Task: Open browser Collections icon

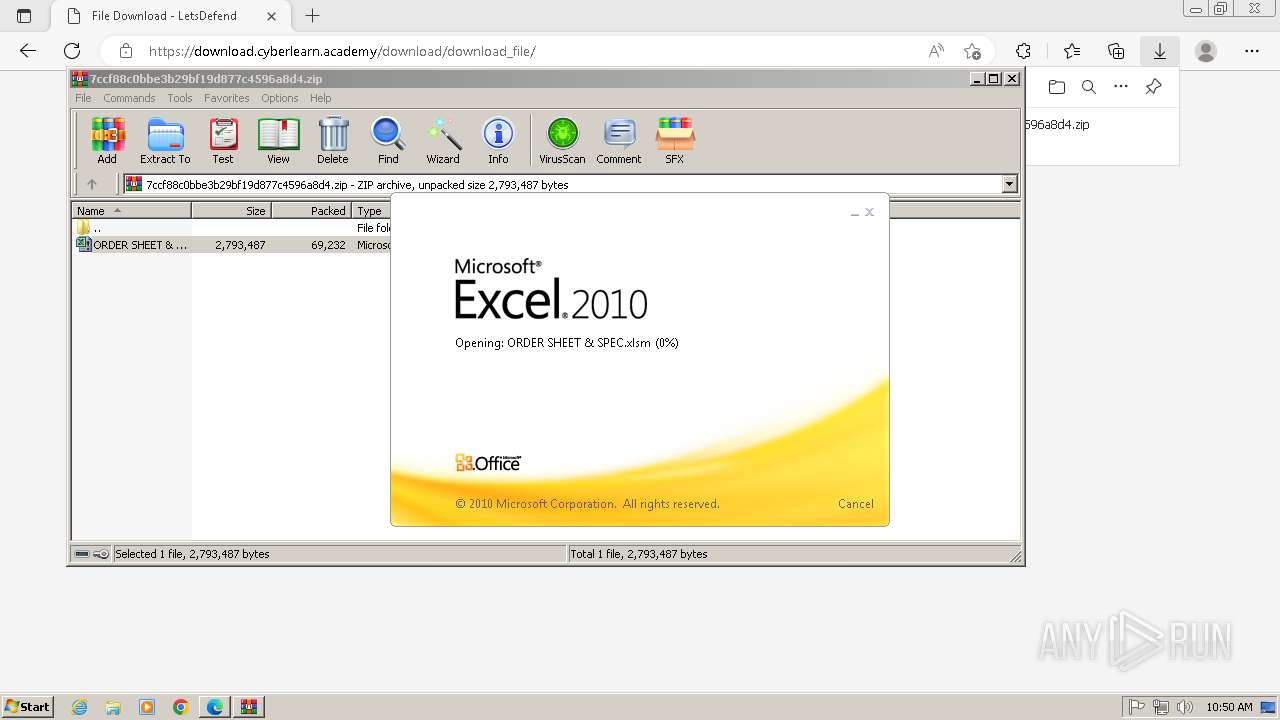Action: point(1116,51)
